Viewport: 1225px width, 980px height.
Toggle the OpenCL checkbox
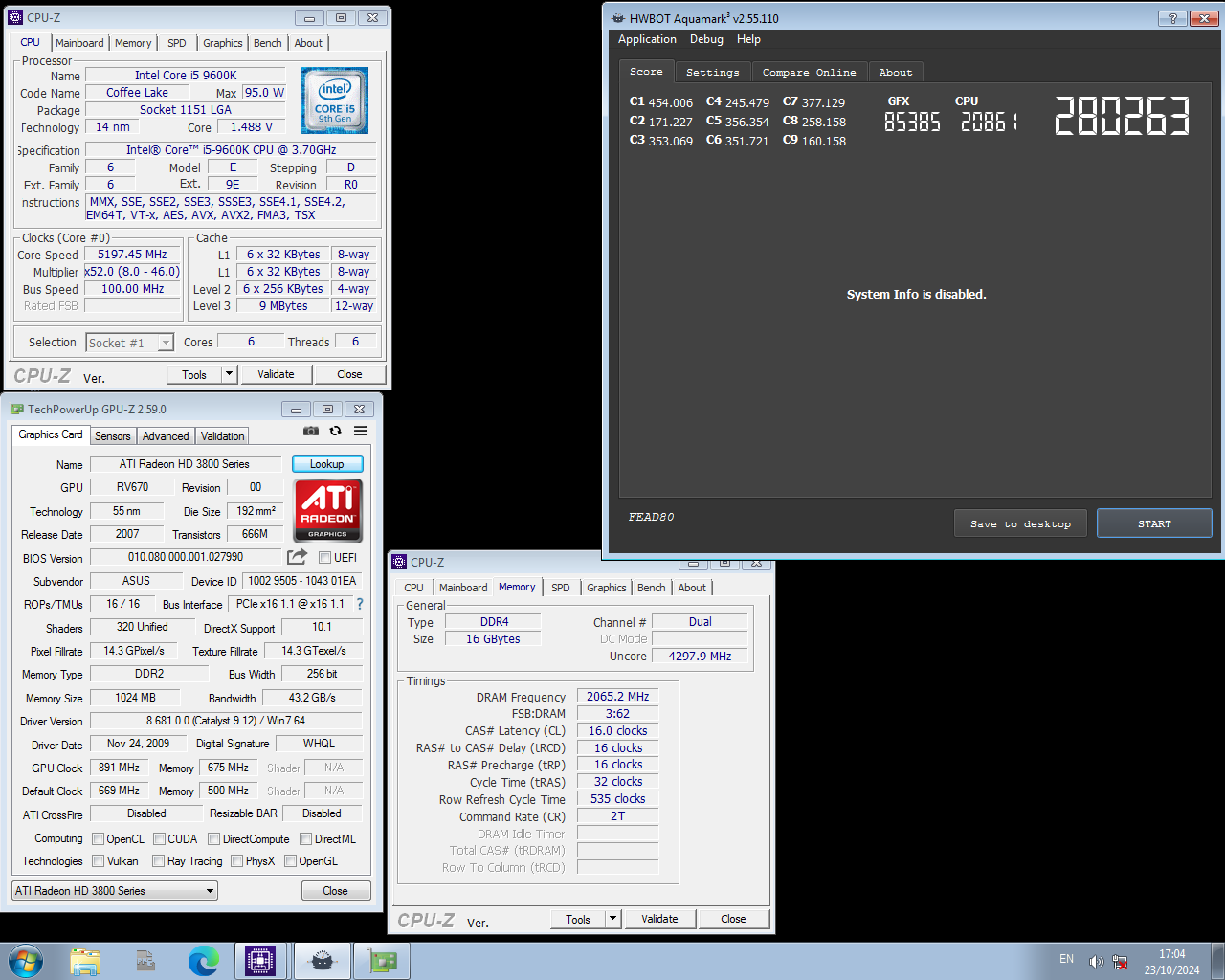pos(98,839)
